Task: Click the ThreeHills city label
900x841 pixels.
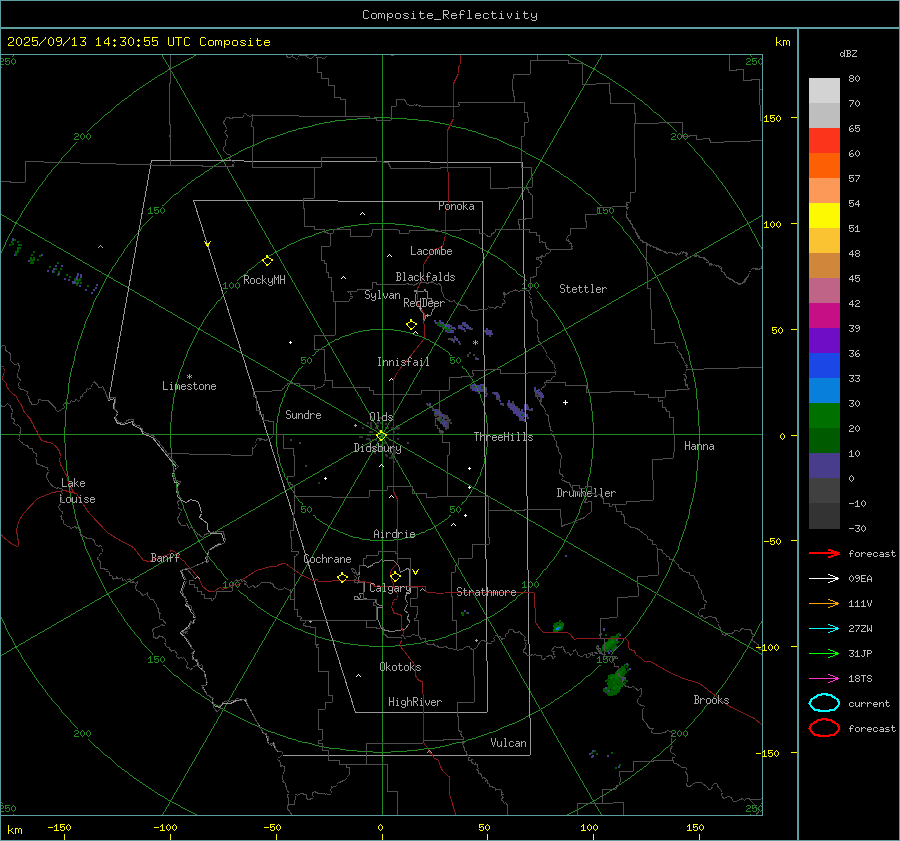Action: click(503, 437)
